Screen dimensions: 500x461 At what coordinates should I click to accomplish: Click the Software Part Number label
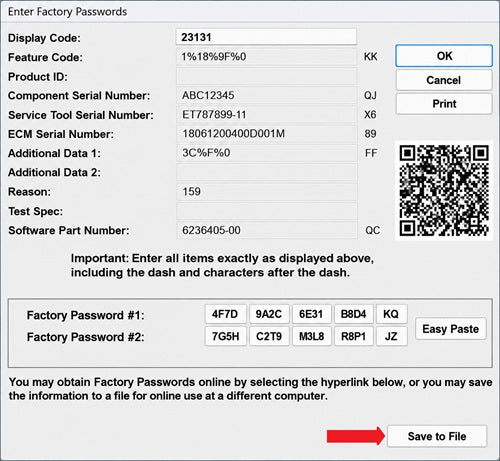pyautogui.click(x=68, y=231)
